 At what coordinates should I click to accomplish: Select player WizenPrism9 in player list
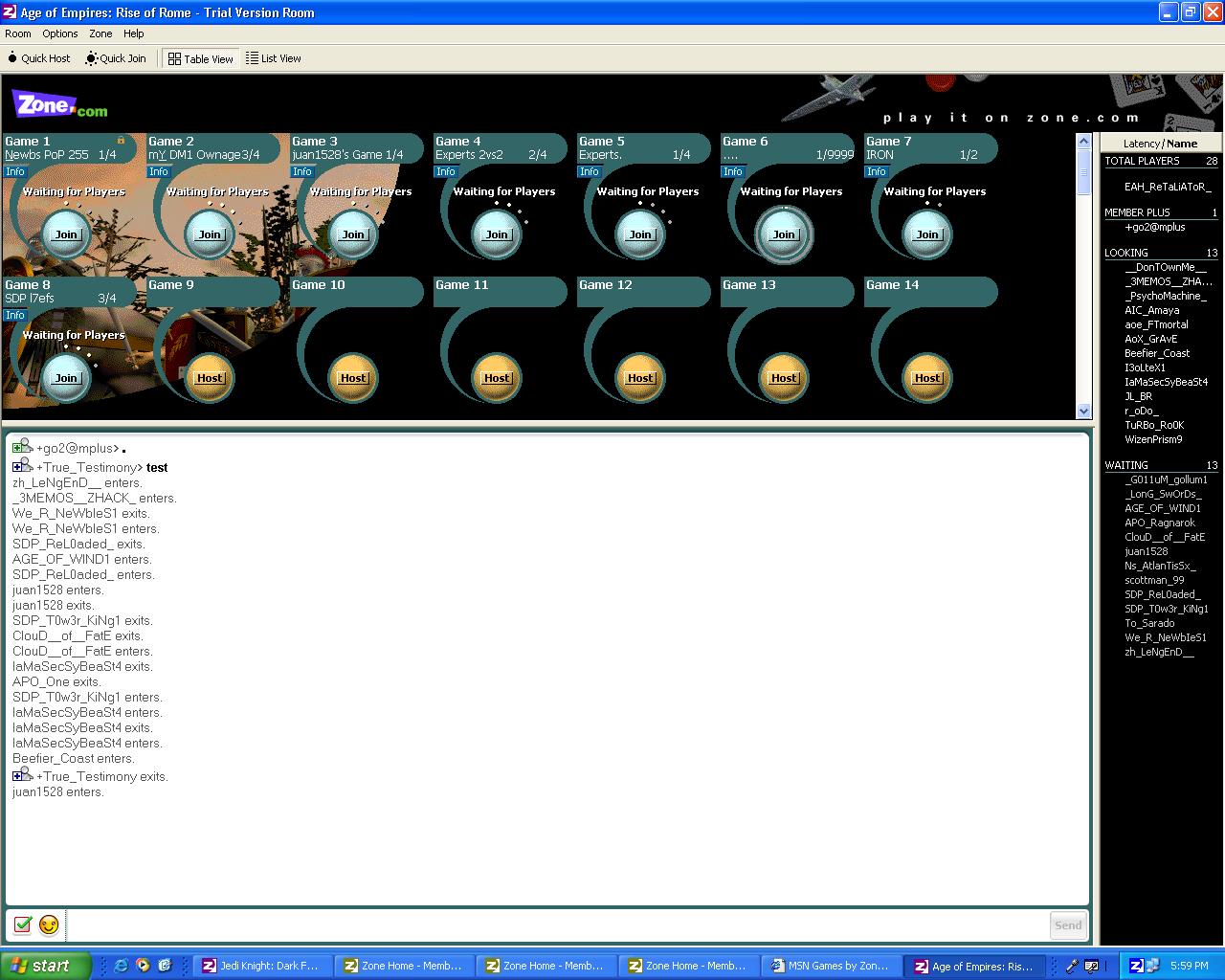pyautogui.click(x=1153, y=440)
